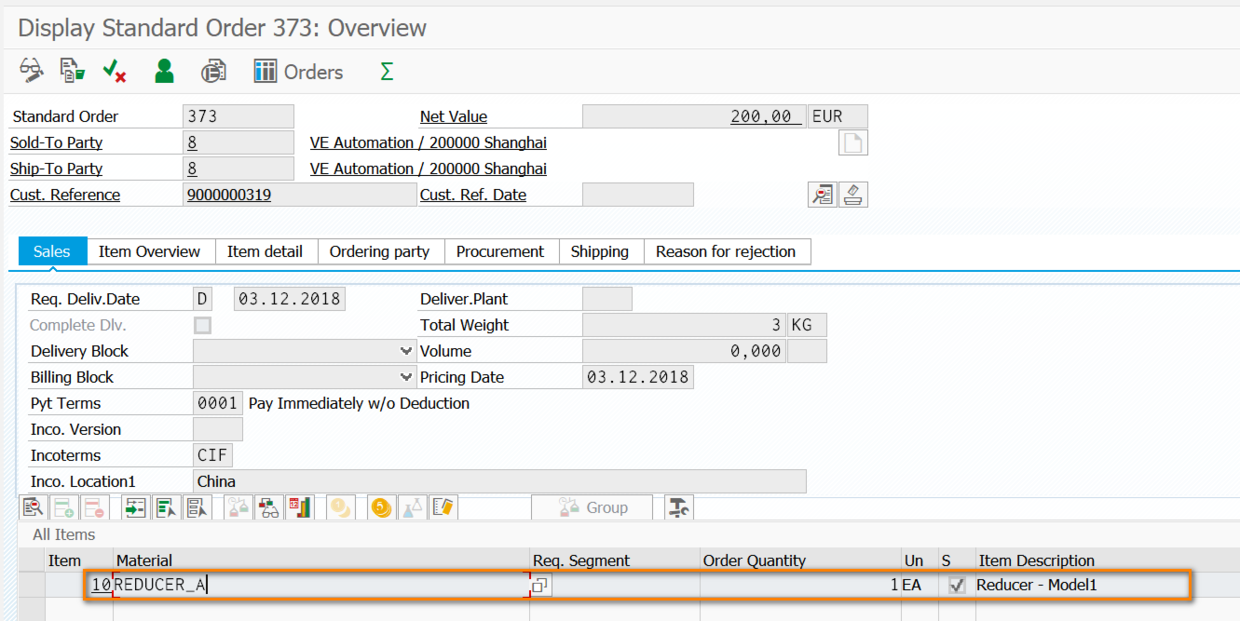Screen dimensions: 1240x621
Task: Click the Cust. Reference field 9000000319
Action: (300, 195)
